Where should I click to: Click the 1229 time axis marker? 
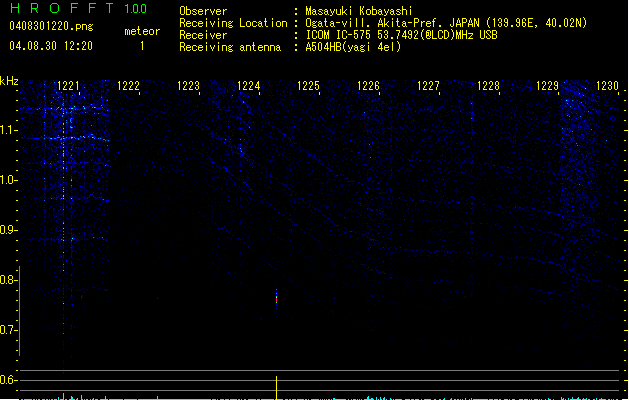548,86
